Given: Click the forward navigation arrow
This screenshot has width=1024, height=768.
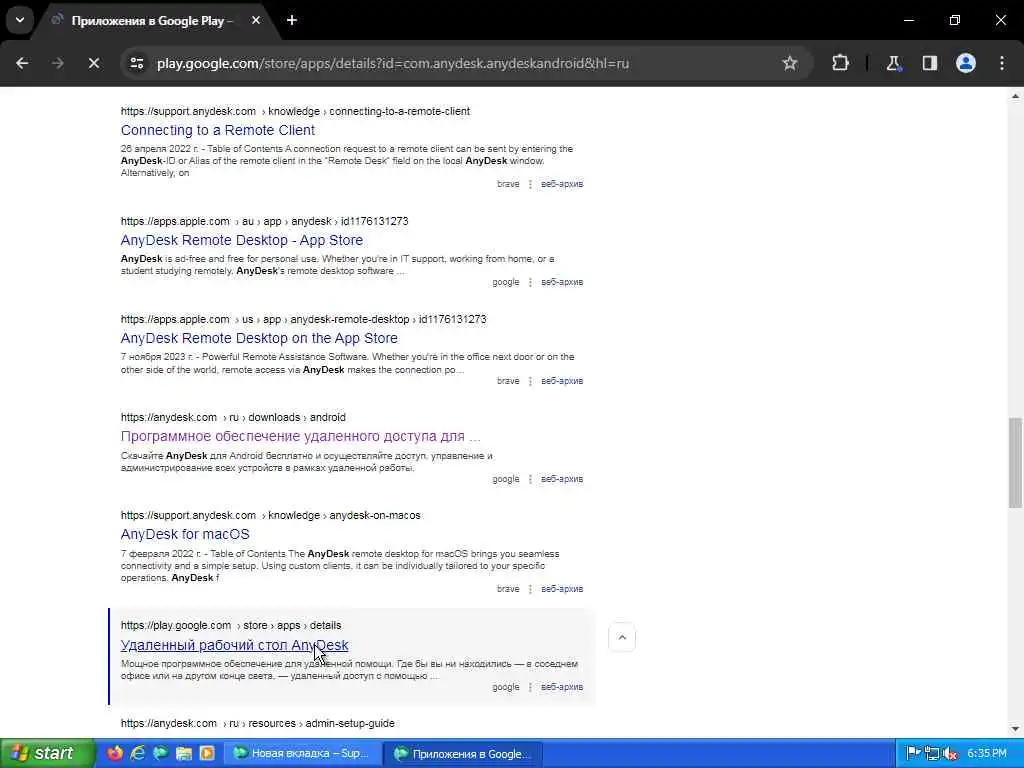Looking at the screenshot, I should pyautogui.click(x=58, y=63).
